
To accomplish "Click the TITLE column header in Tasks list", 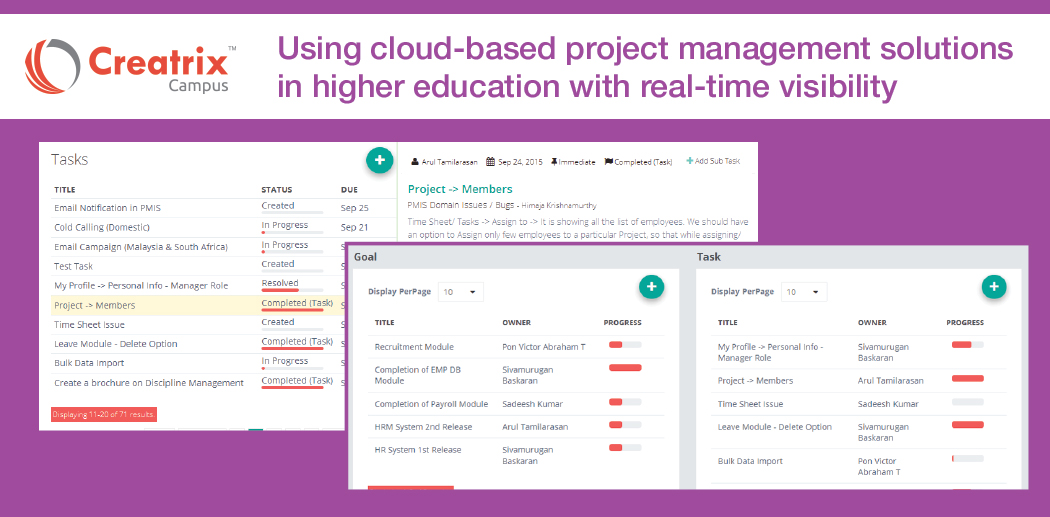I will [x=64, y=190].
